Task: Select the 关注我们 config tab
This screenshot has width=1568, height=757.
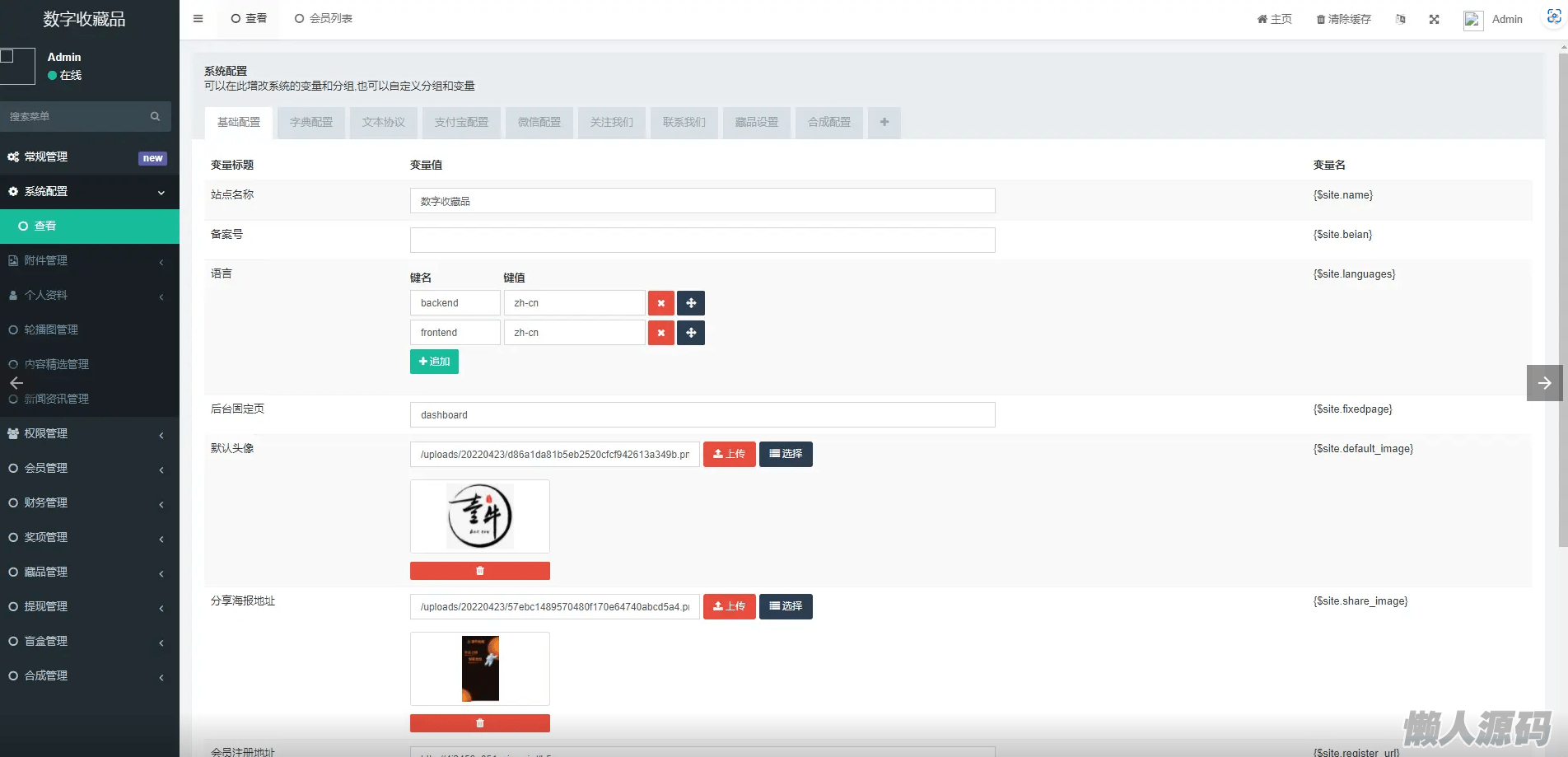Action: pyautogui.click(x=612, y=123)
